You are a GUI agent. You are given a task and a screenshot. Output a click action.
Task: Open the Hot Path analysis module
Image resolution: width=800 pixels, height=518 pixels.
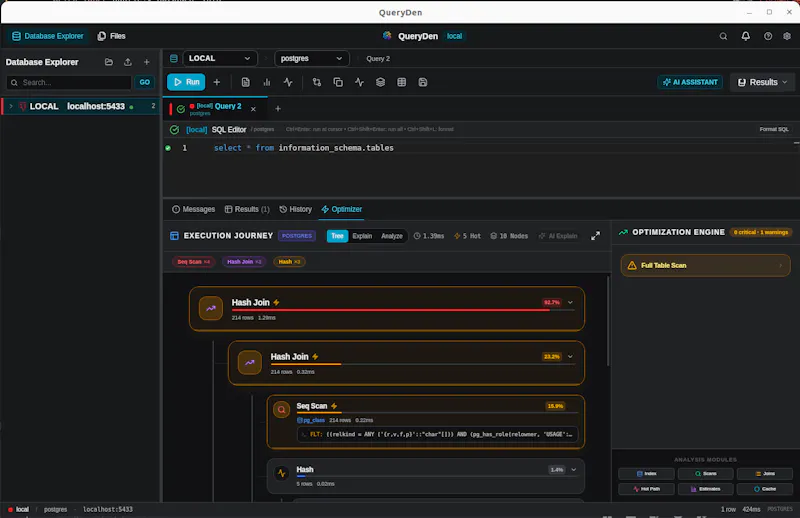point(647,489)
